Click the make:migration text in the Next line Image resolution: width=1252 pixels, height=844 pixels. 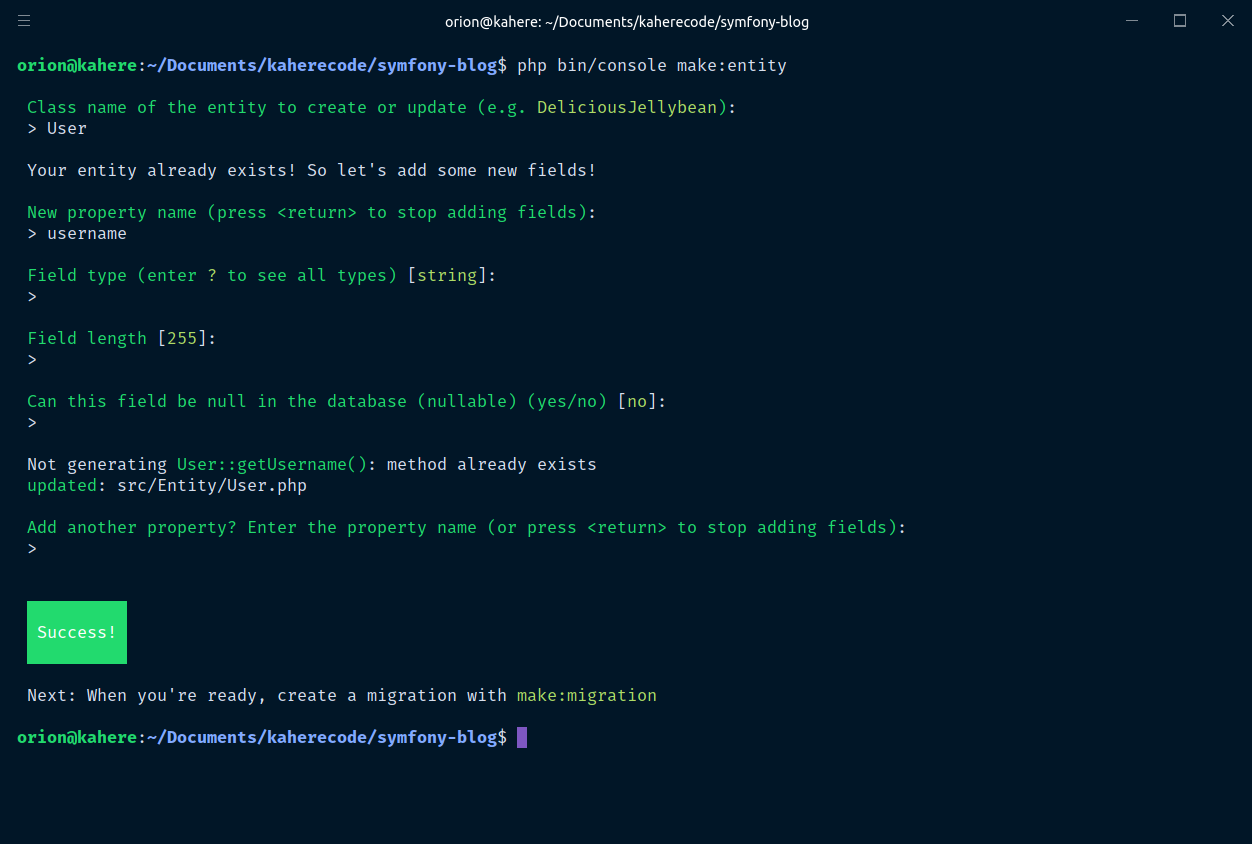(587, 695)
